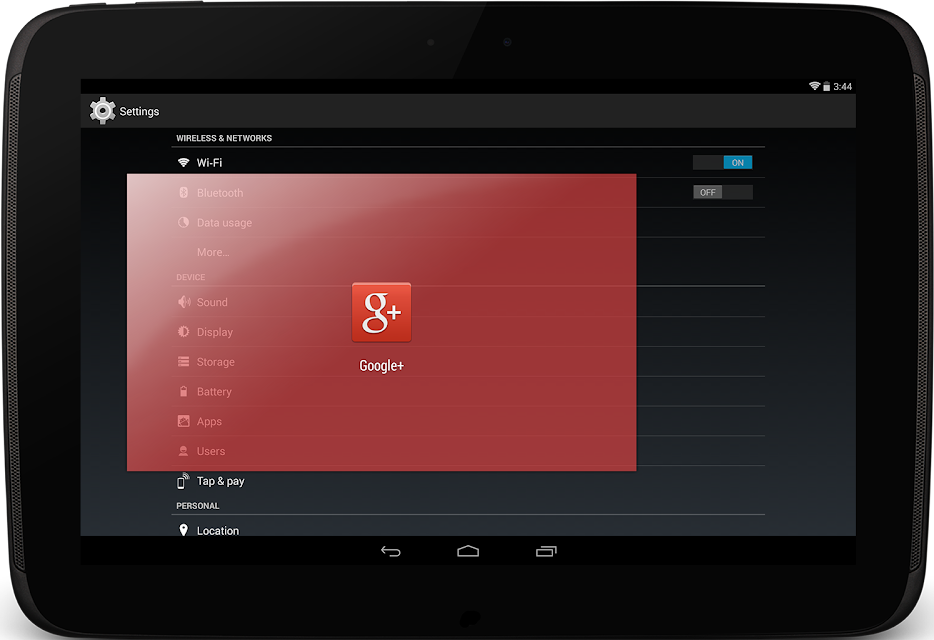Tap the Google+ app icon
Screen dimensions: 934x640
(381, 312)
